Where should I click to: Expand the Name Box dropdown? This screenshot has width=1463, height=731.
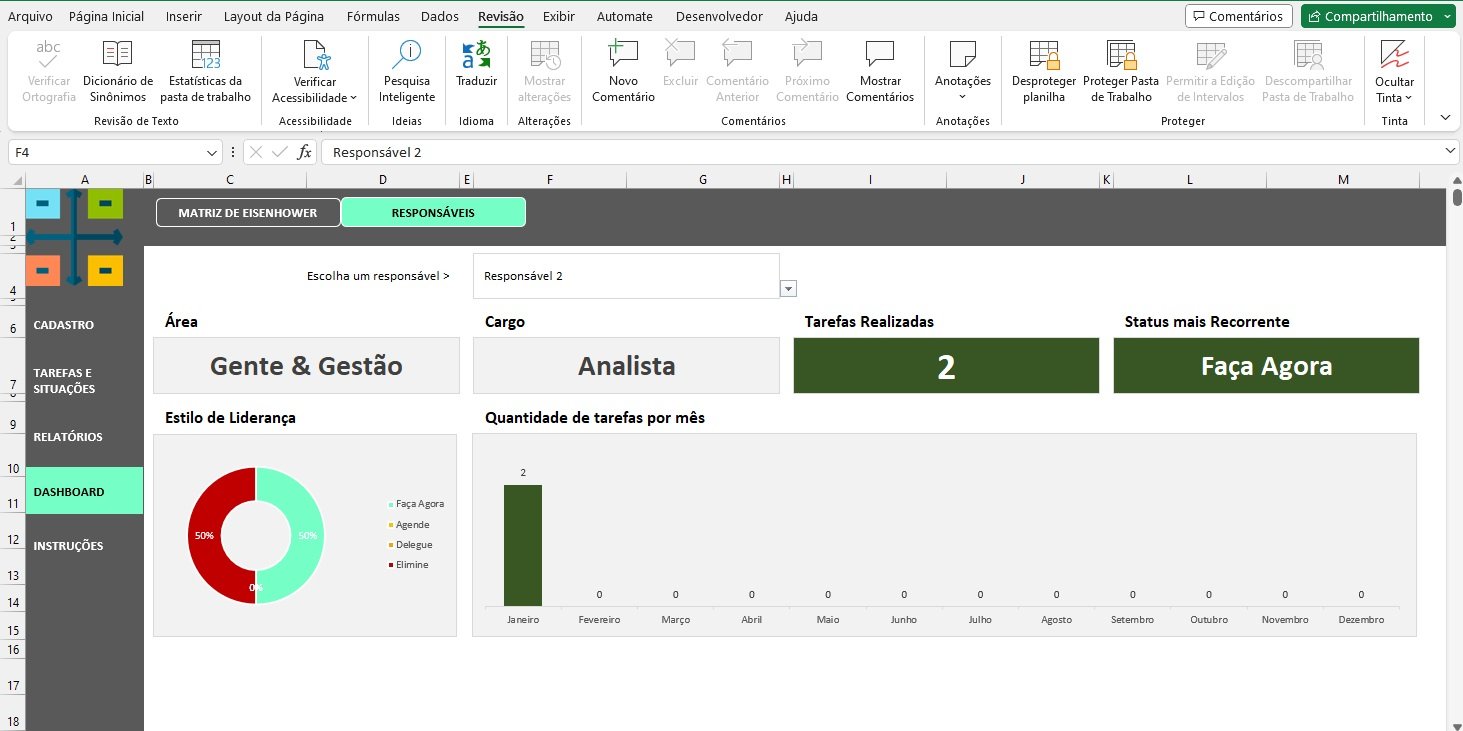[212, 153]
